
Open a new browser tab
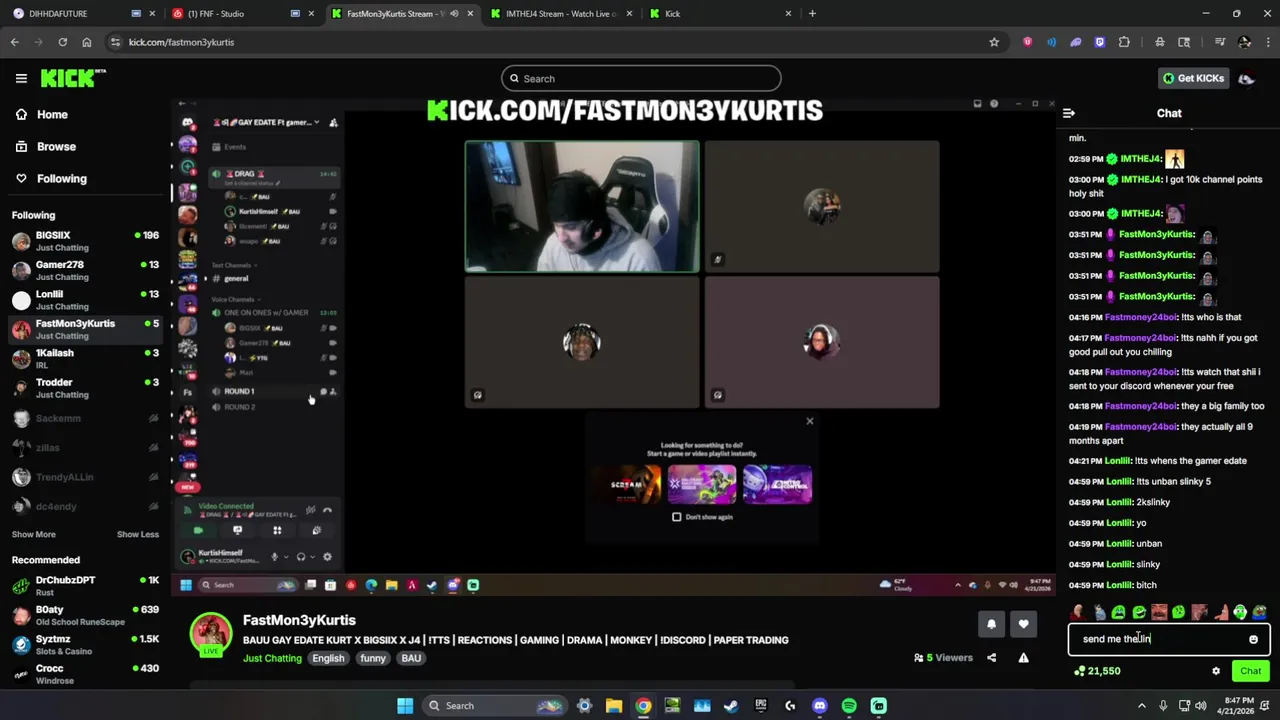[x=812, y=14]
